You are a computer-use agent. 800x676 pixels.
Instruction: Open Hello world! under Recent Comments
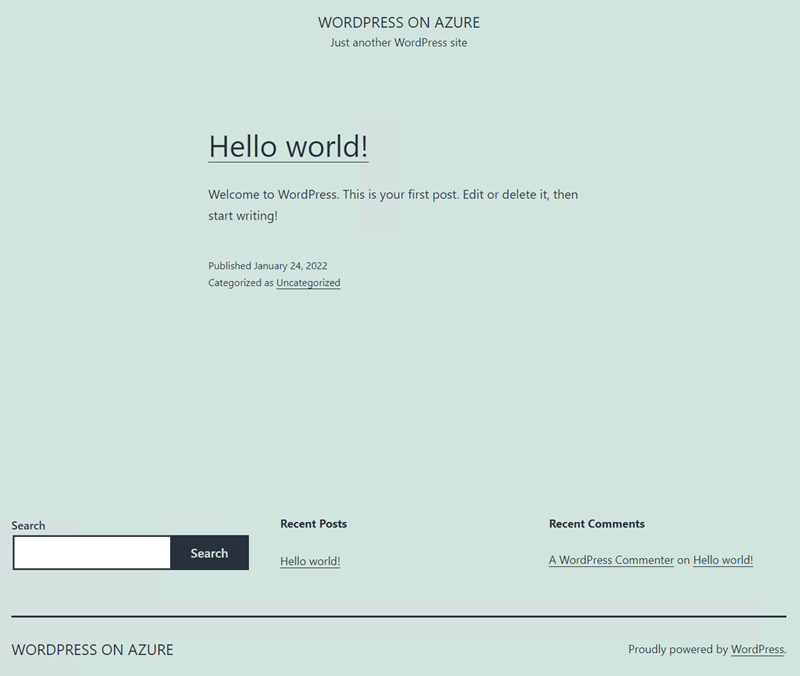pos(722,560)
